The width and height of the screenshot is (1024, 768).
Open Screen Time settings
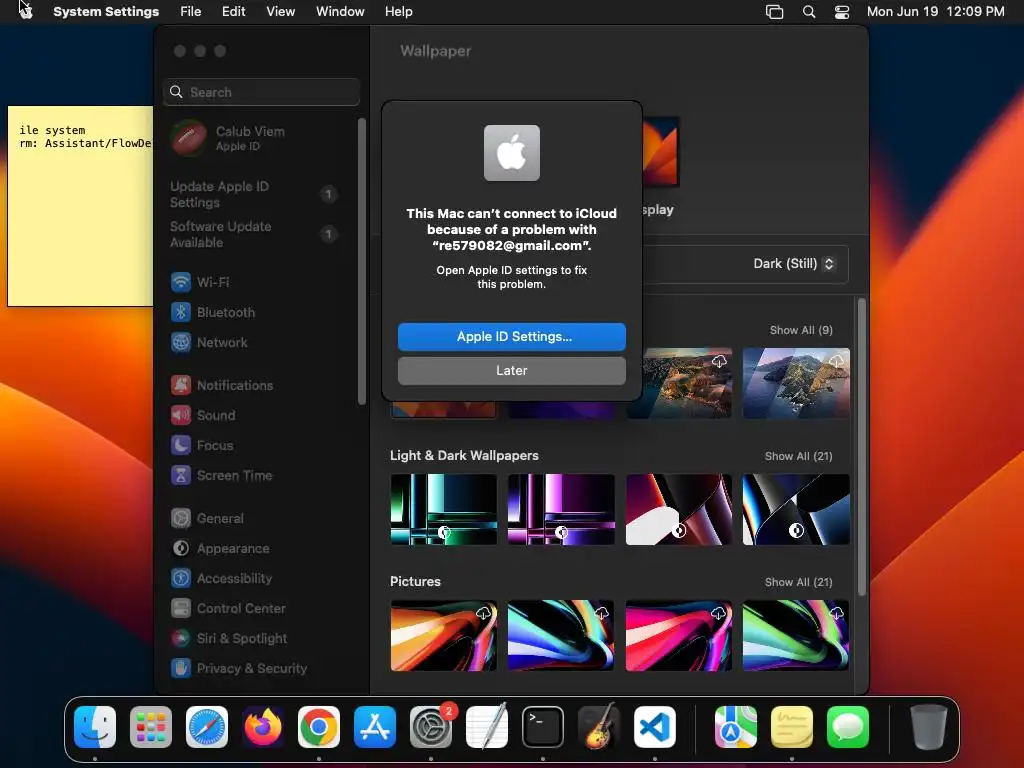(261, 475)
